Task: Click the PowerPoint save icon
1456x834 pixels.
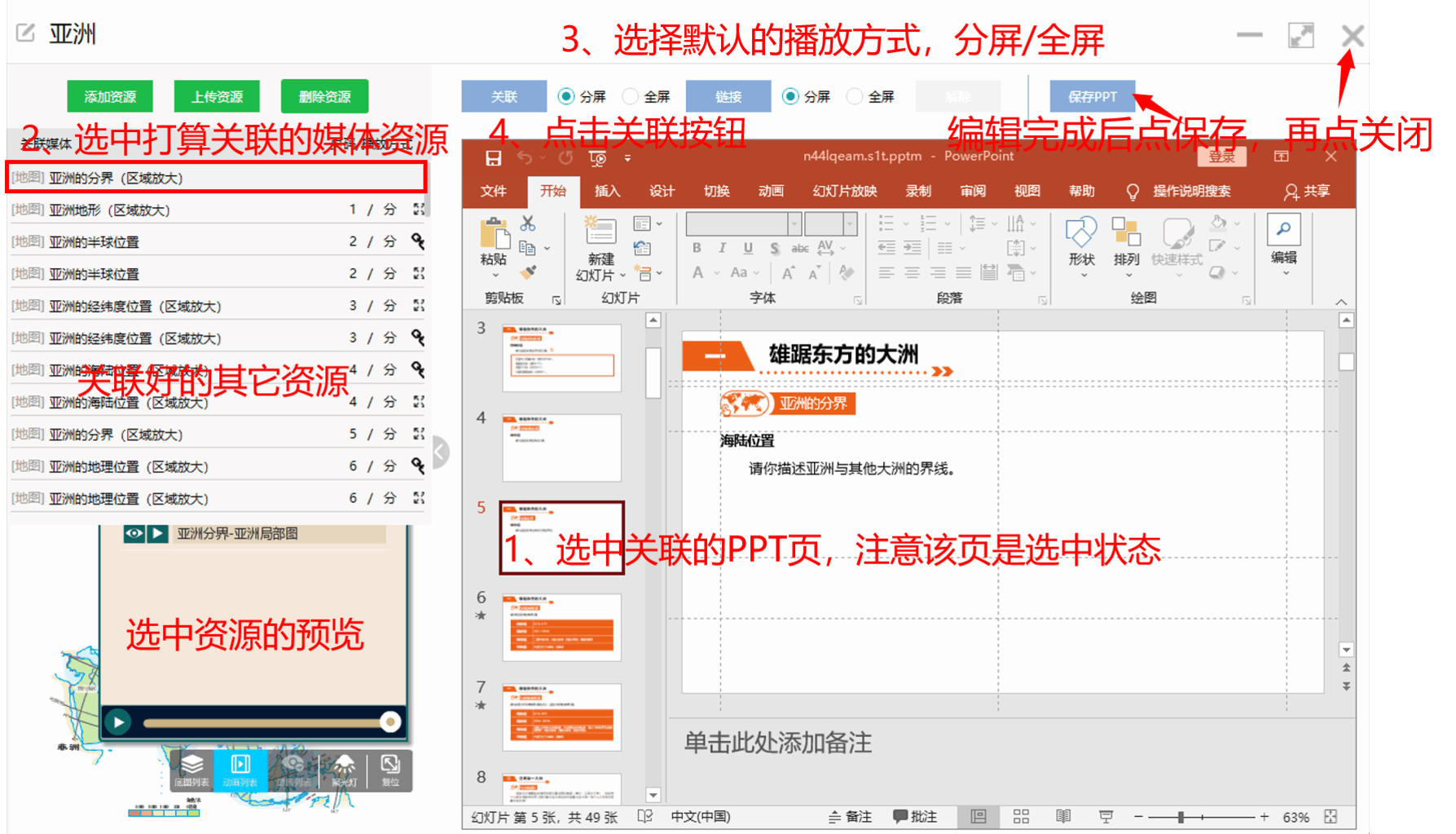Action: (493, 158)
